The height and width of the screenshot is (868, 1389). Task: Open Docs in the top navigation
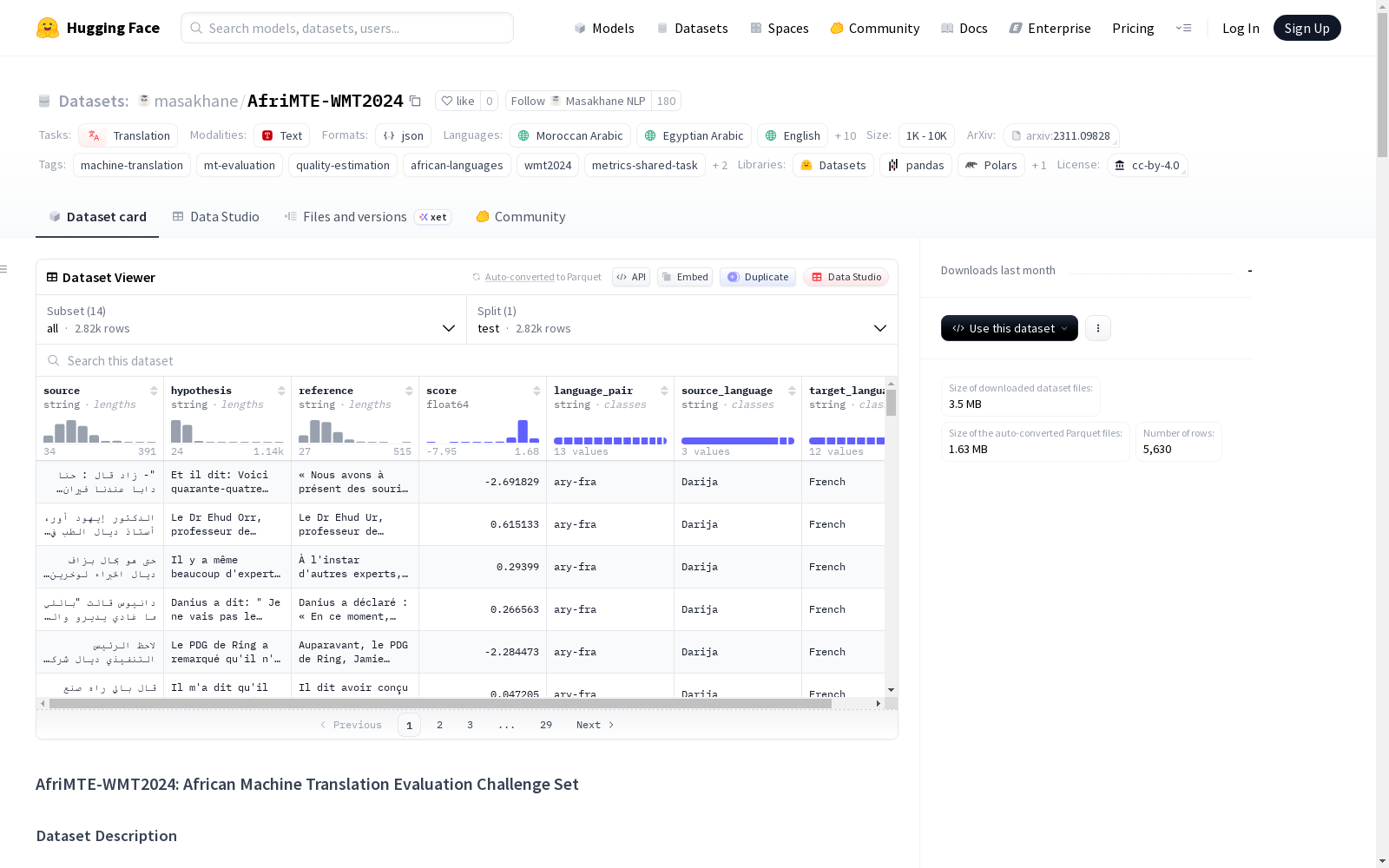click(x=964, y=28)
